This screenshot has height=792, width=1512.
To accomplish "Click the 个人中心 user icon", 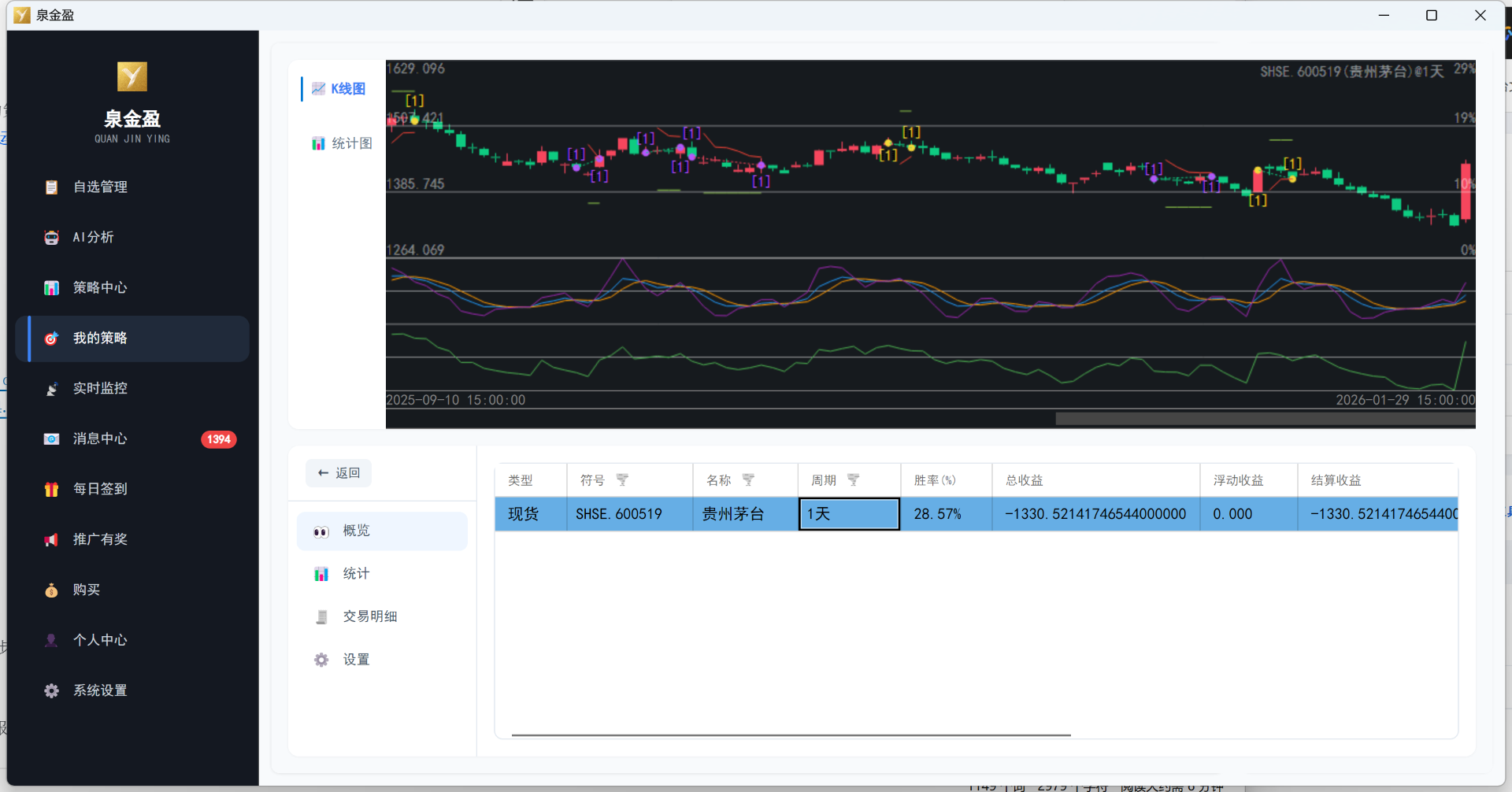I will coord(51,641).
